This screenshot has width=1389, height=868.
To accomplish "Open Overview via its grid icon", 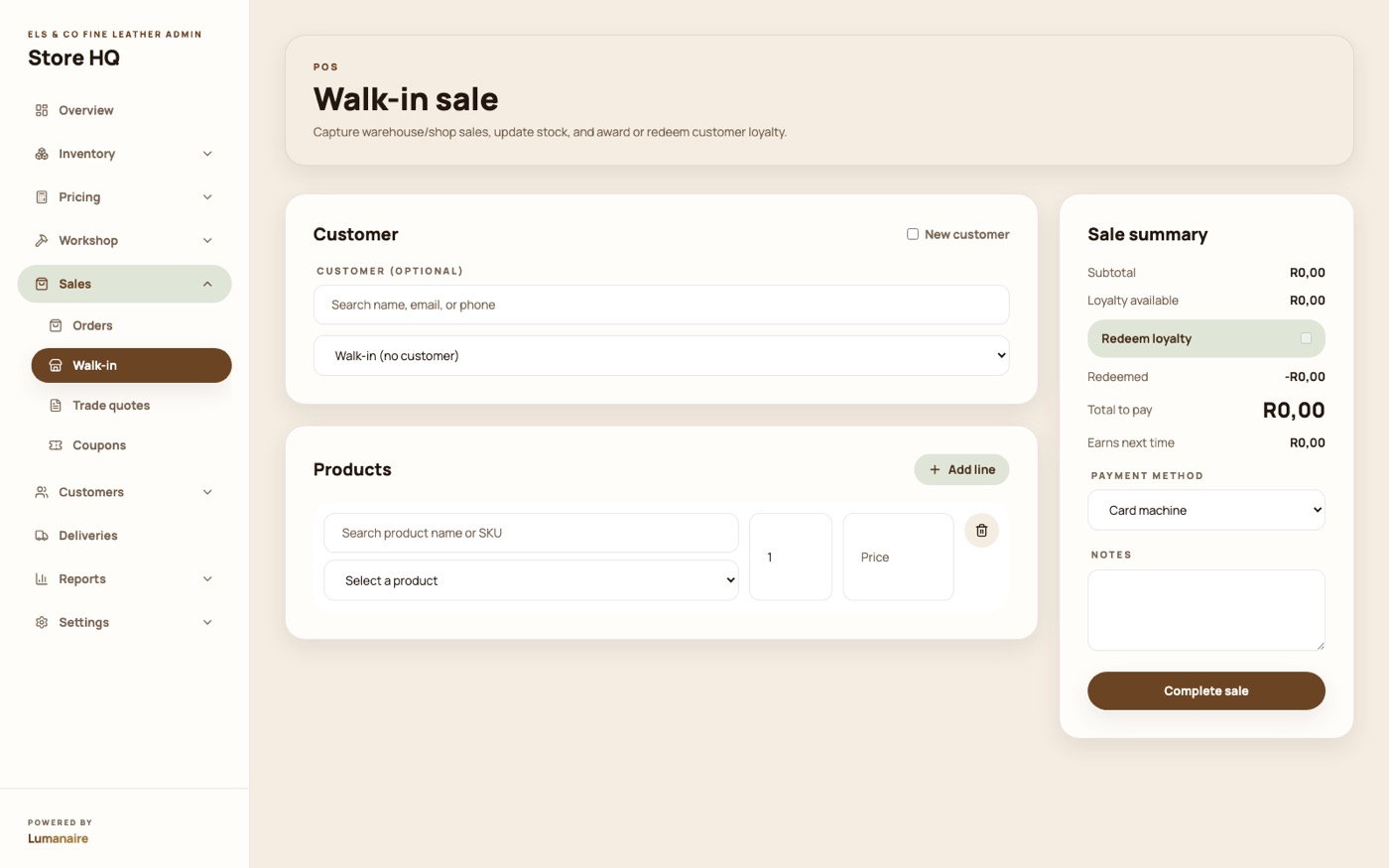I will [42, 110].
